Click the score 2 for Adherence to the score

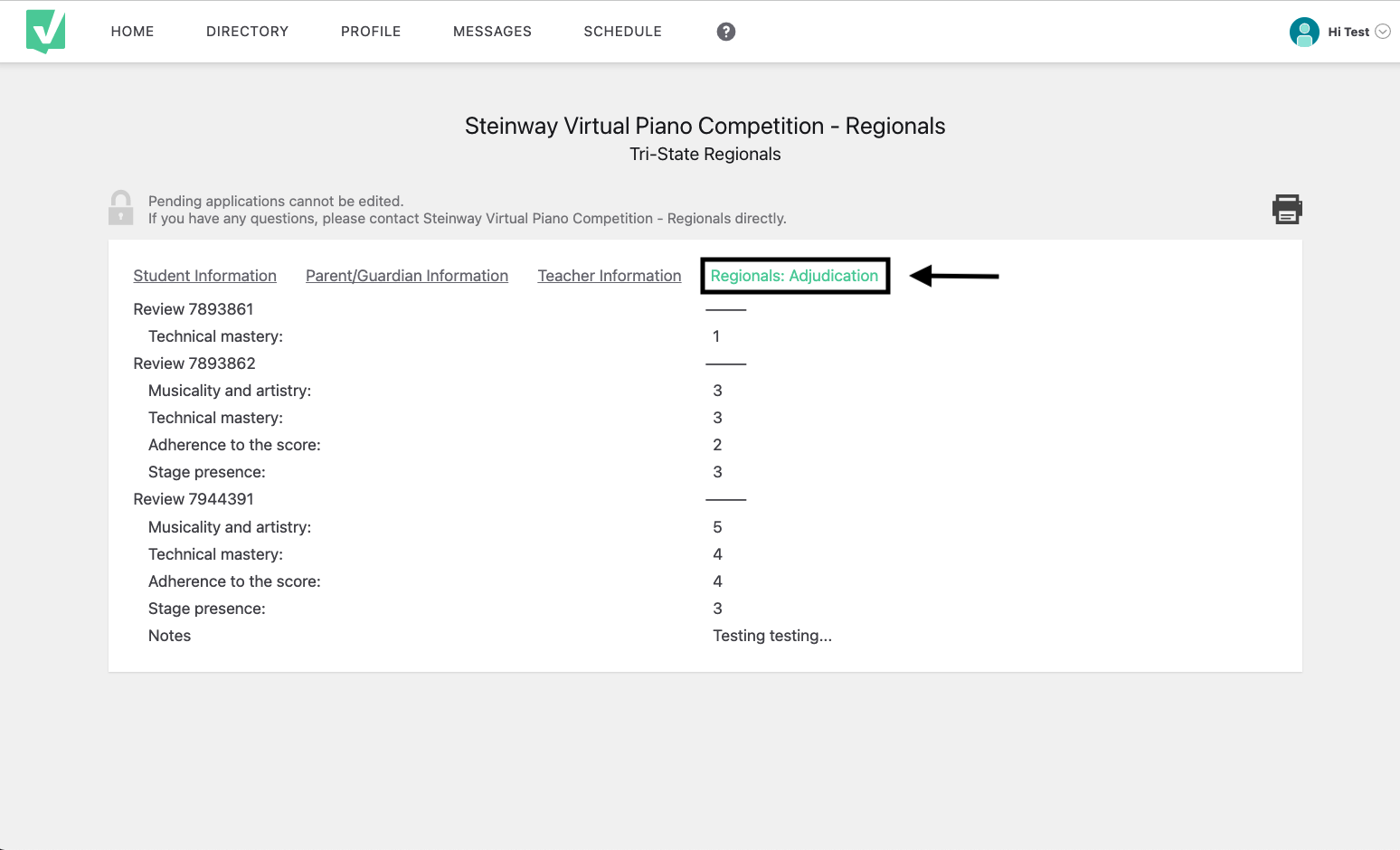click(717, 445)
